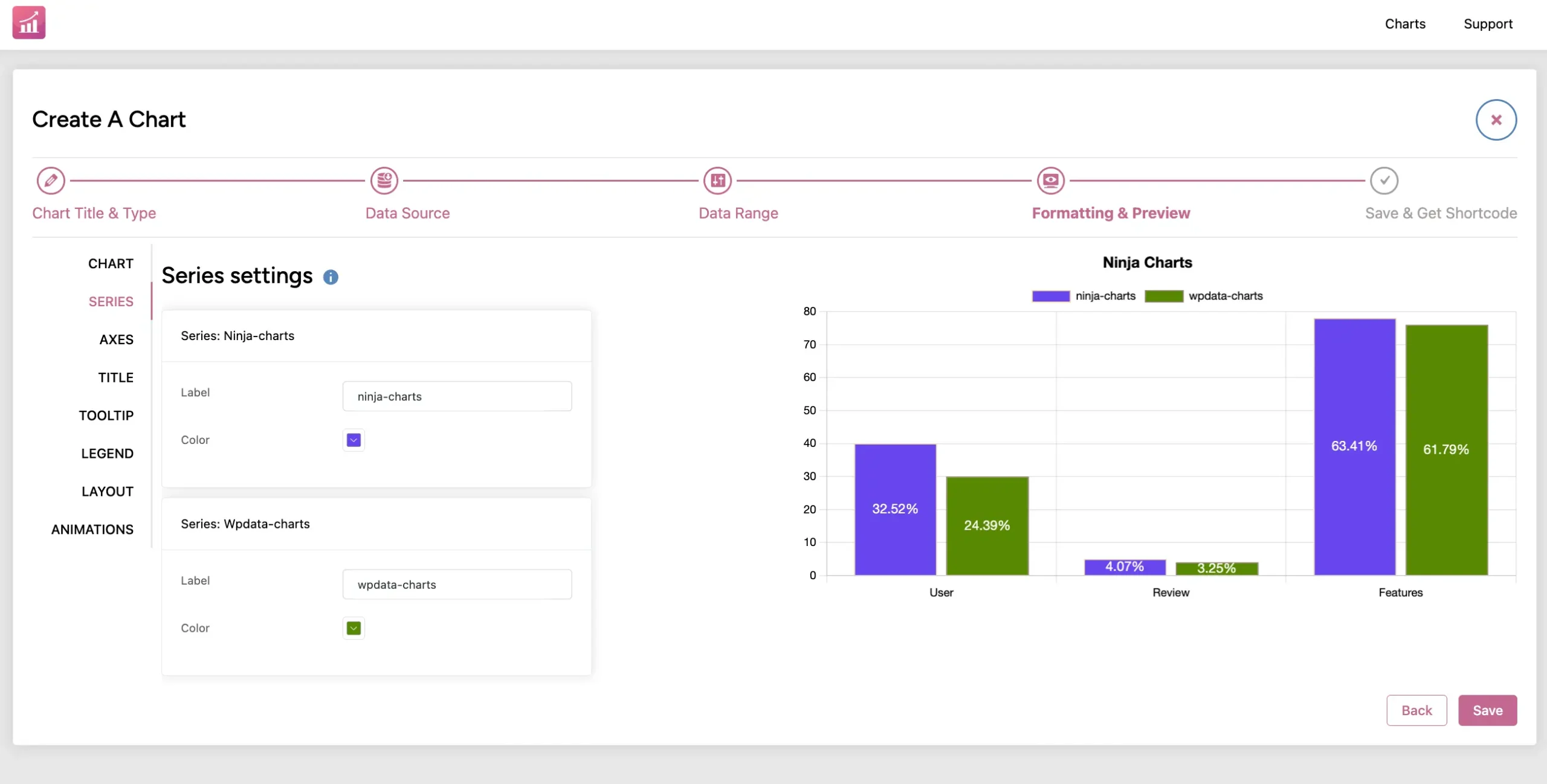The height and width of the screenshot is (784, 1547).
Task: Open the green color picker for Wpdata-charts
Action: 354,629
